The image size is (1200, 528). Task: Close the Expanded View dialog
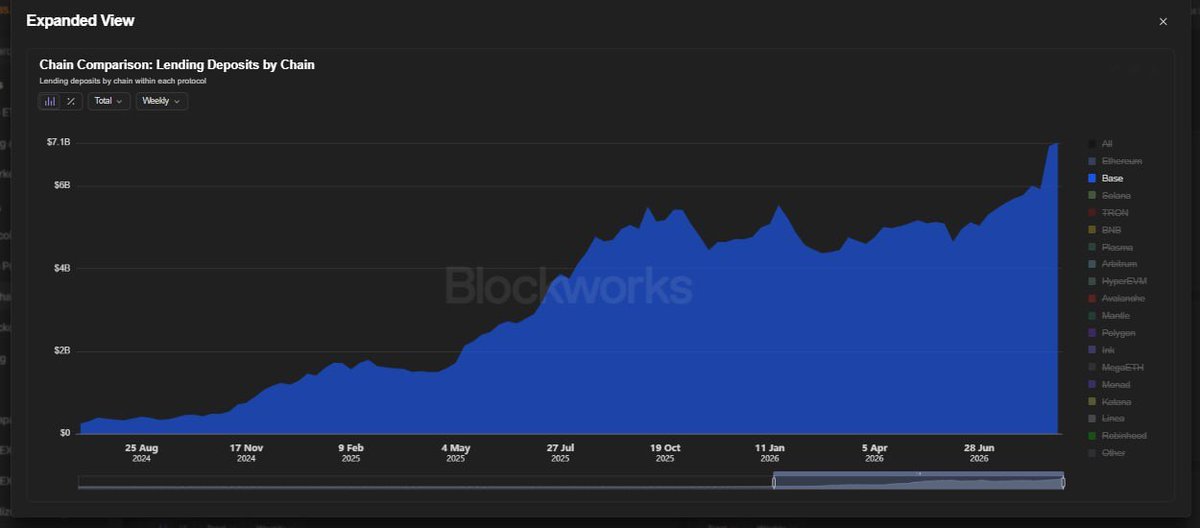point(1162,21)
